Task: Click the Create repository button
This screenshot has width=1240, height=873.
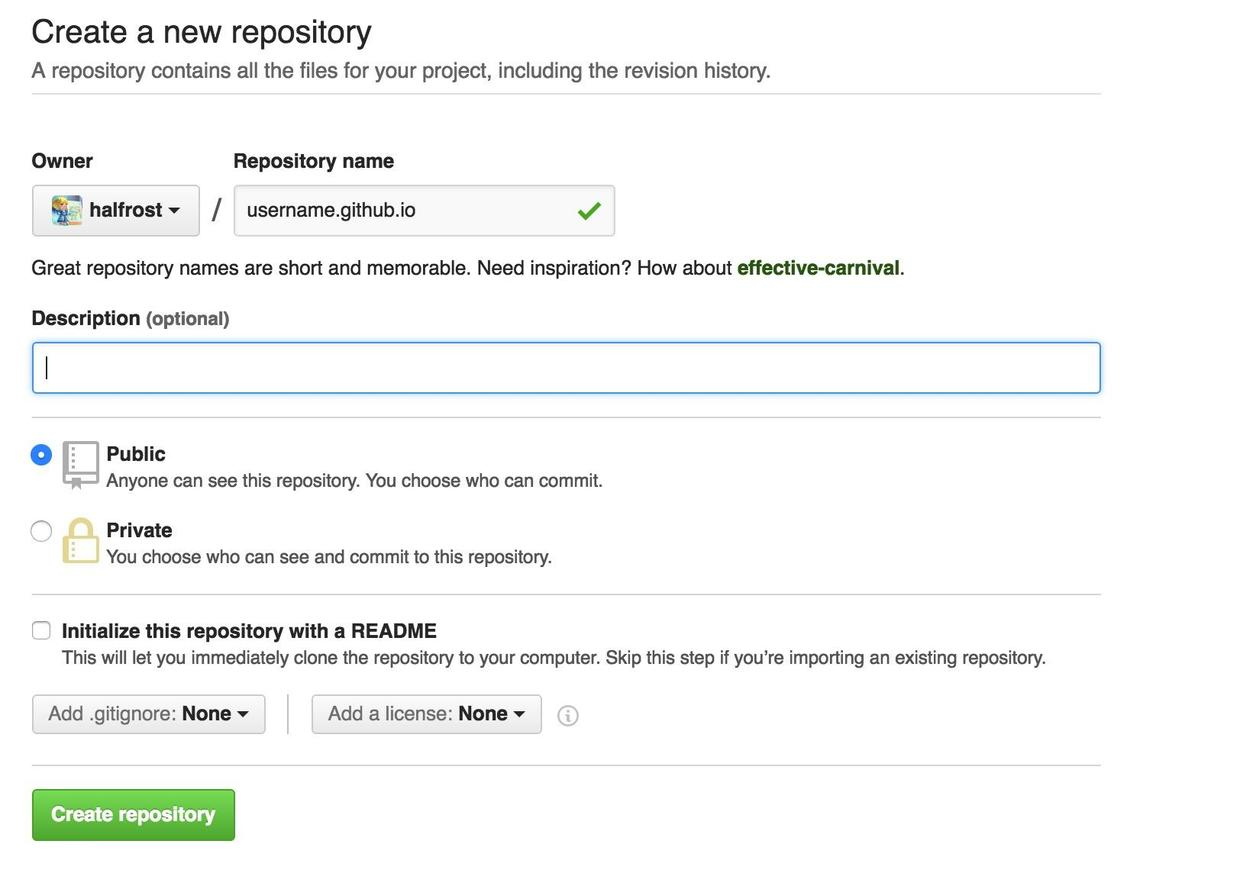Action: pos(133,814)
